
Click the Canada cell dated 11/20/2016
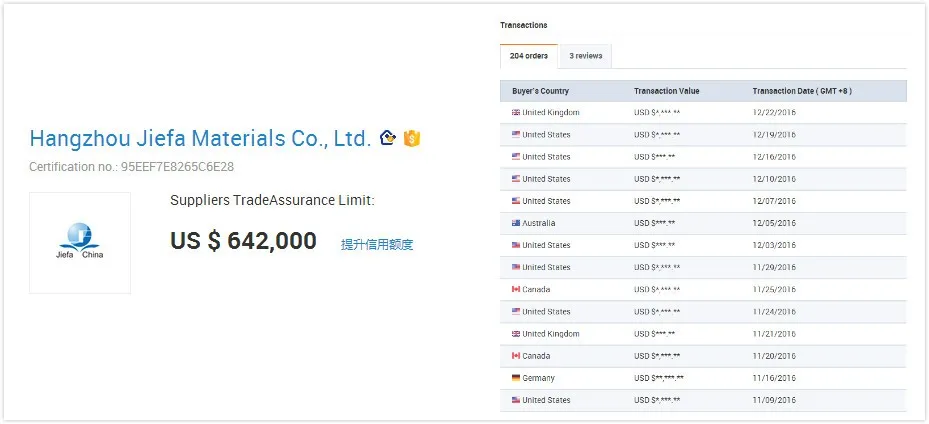[536, 356]
